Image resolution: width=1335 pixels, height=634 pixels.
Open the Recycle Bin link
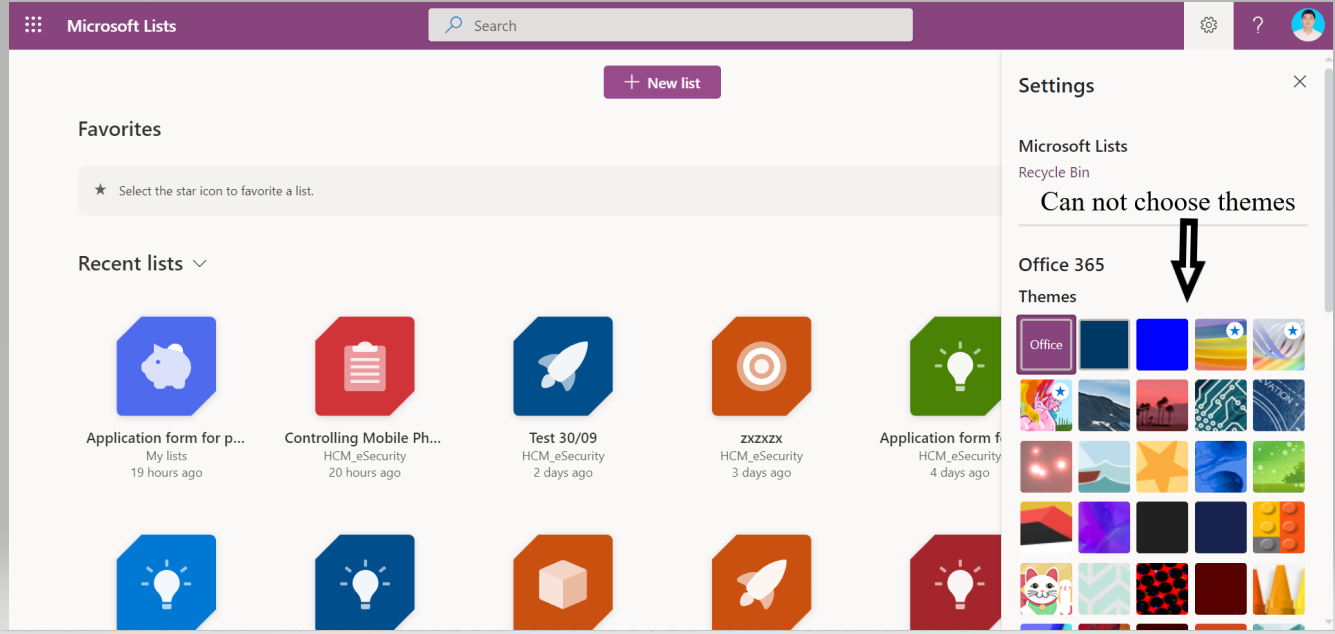tap(1054, 172)
